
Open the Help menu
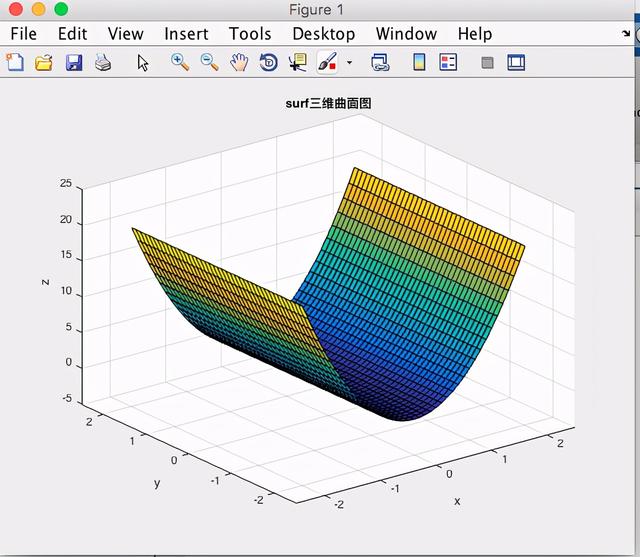point(475,34)
